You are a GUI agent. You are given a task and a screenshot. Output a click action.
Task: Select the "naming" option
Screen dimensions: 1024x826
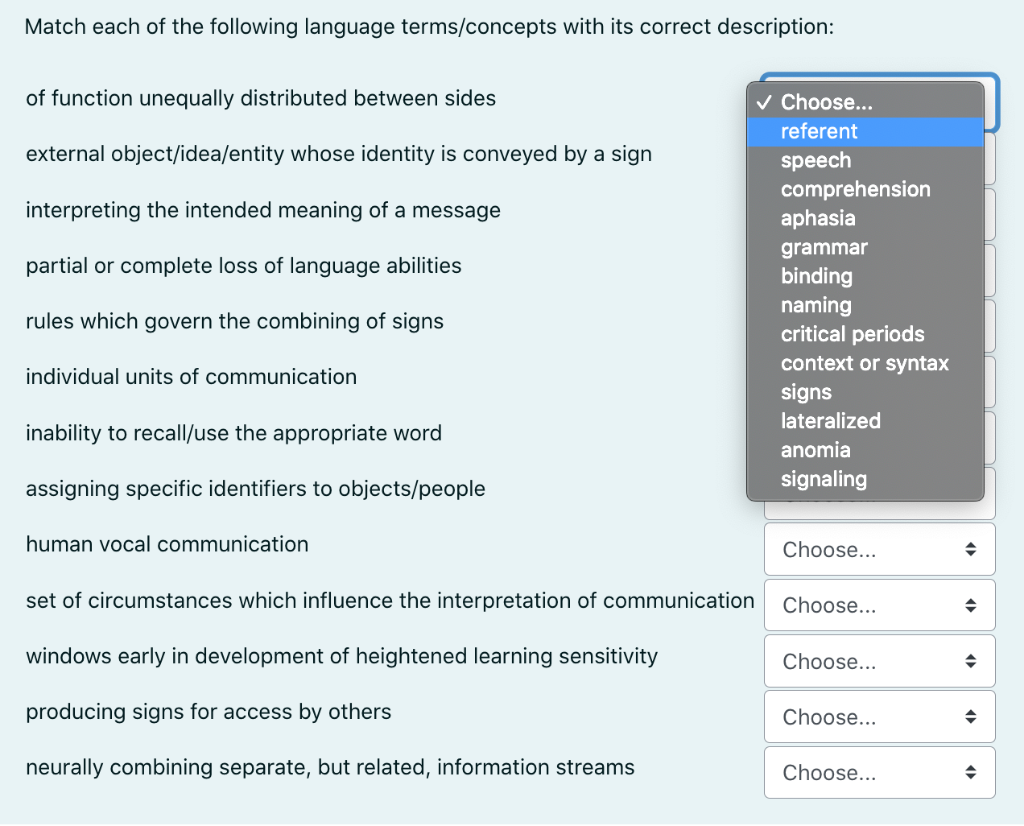[816, 305]
